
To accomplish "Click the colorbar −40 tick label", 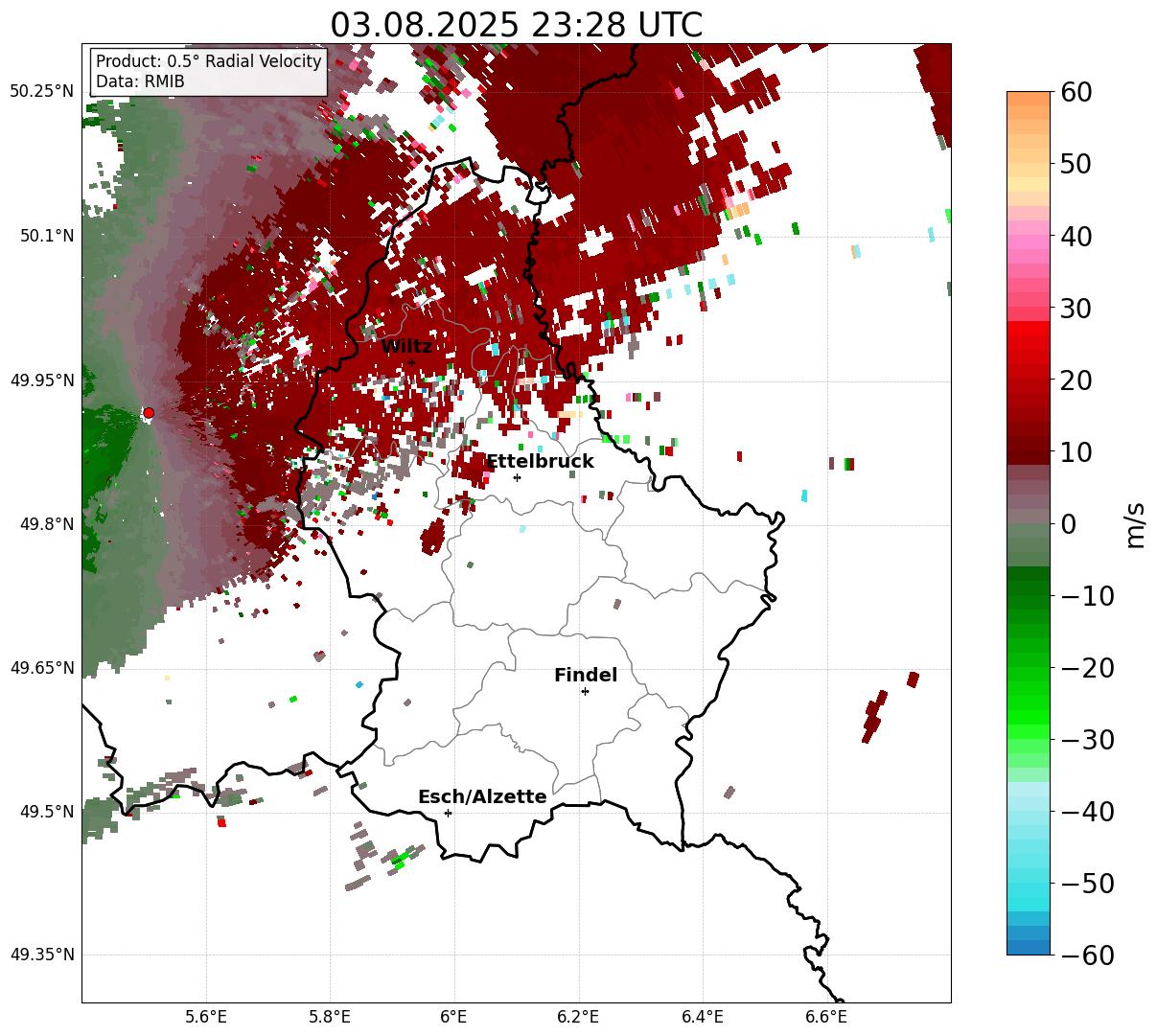I will [1086, 811].
